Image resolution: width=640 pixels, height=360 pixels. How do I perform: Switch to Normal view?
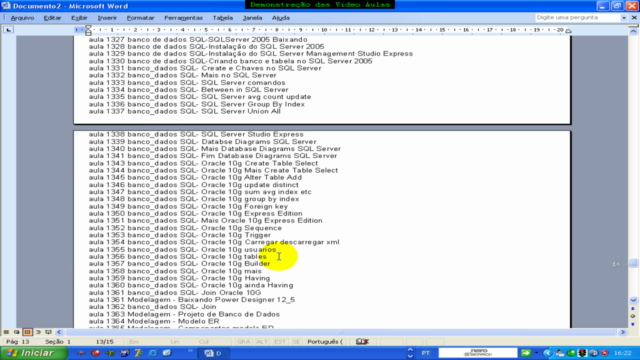(x=6, y=332)
